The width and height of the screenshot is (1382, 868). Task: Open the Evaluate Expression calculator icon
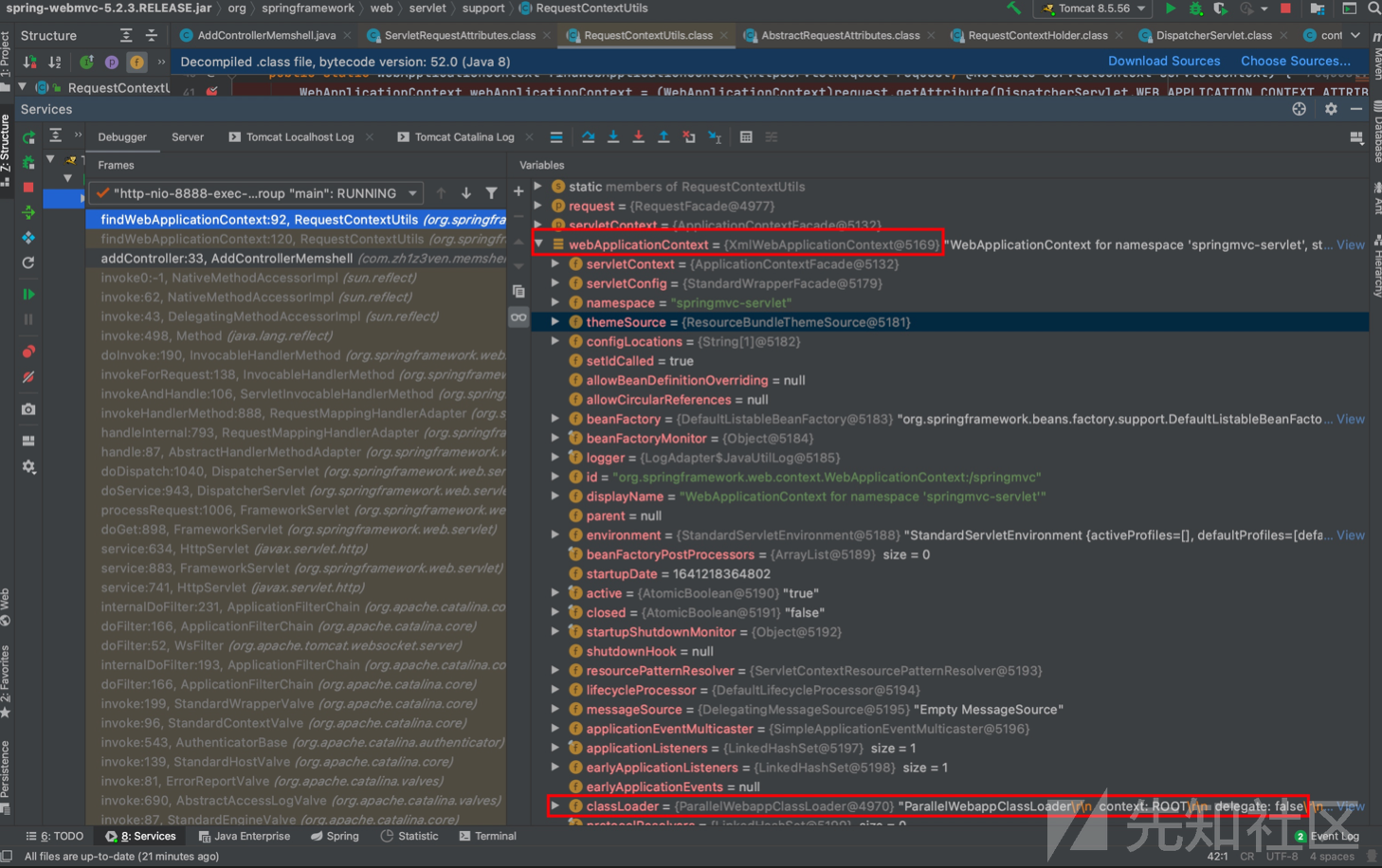pyautogui.click(x=746, y=137)
